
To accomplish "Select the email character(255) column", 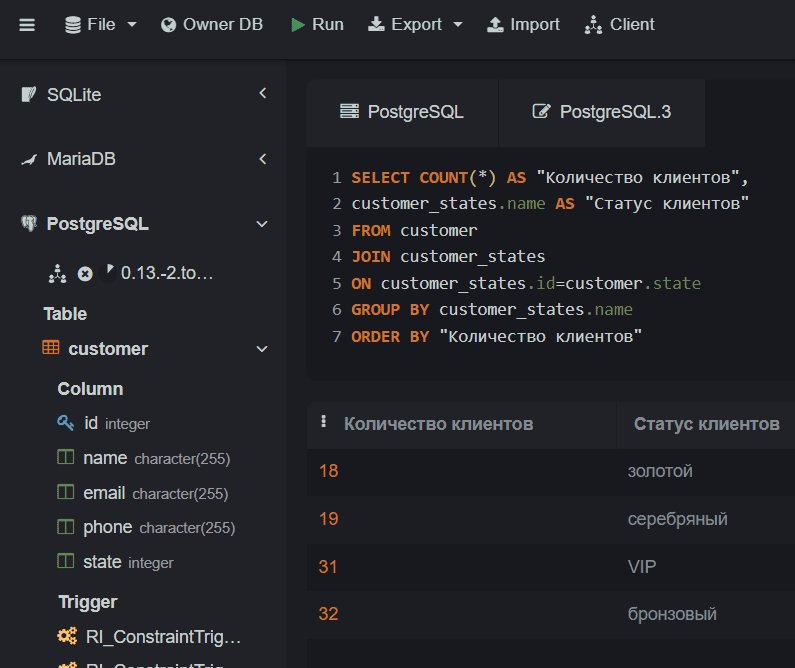I will [x=156, y=493].
